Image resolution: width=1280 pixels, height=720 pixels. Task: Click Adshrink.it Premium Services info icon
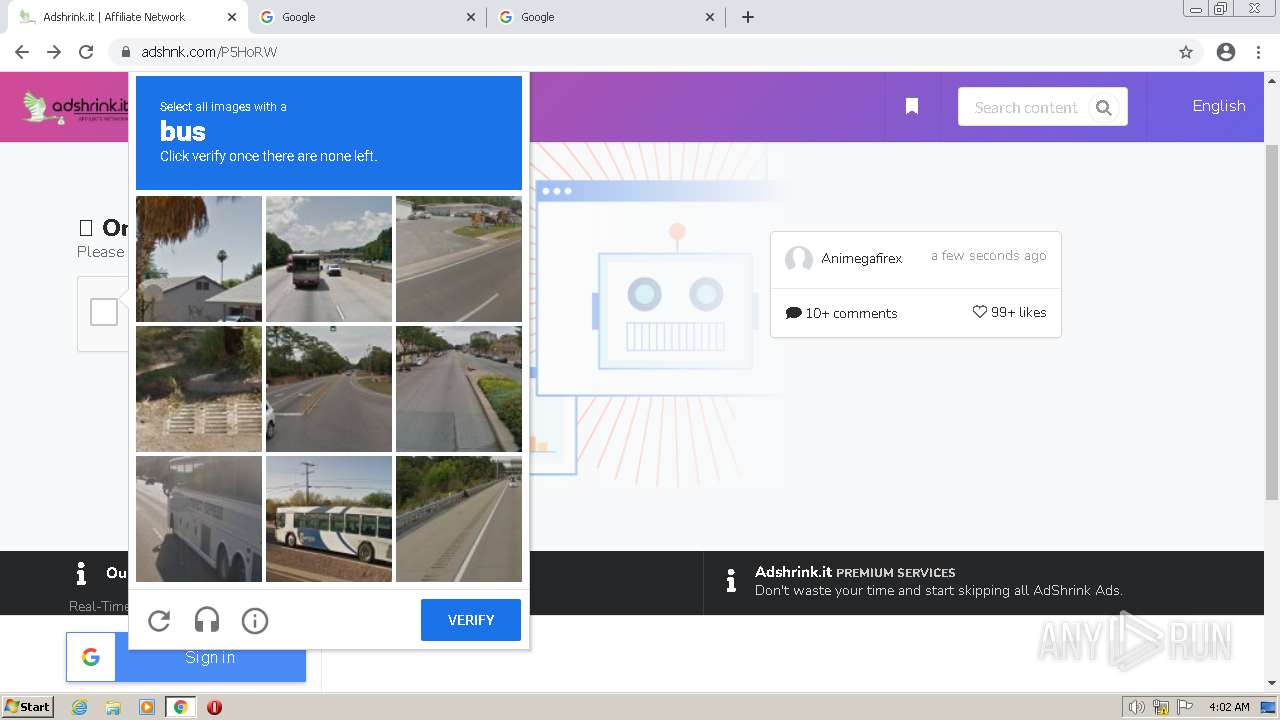point(731,581)
